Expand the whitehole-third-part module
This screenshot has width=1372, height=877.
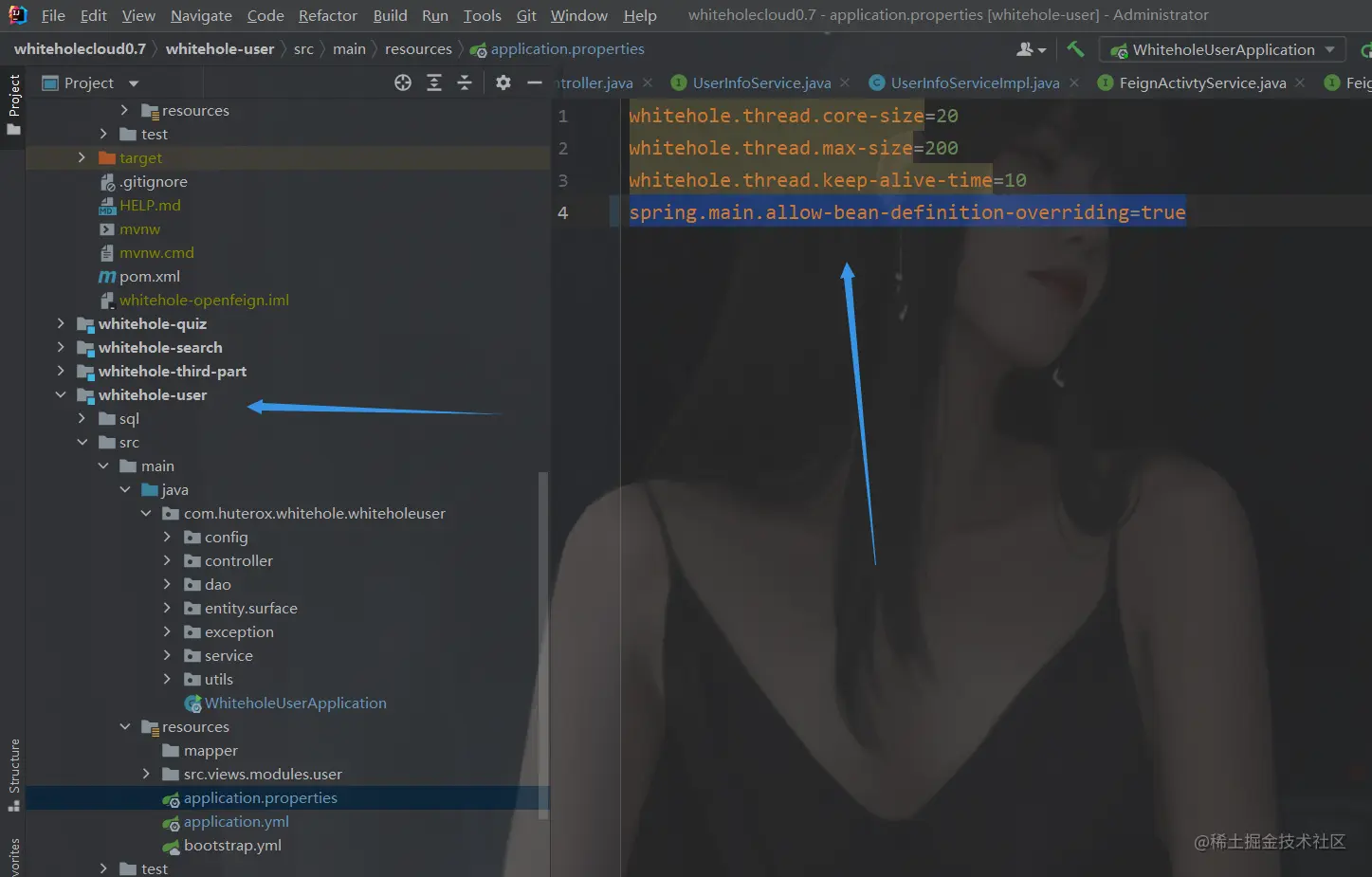coord(61,371)
